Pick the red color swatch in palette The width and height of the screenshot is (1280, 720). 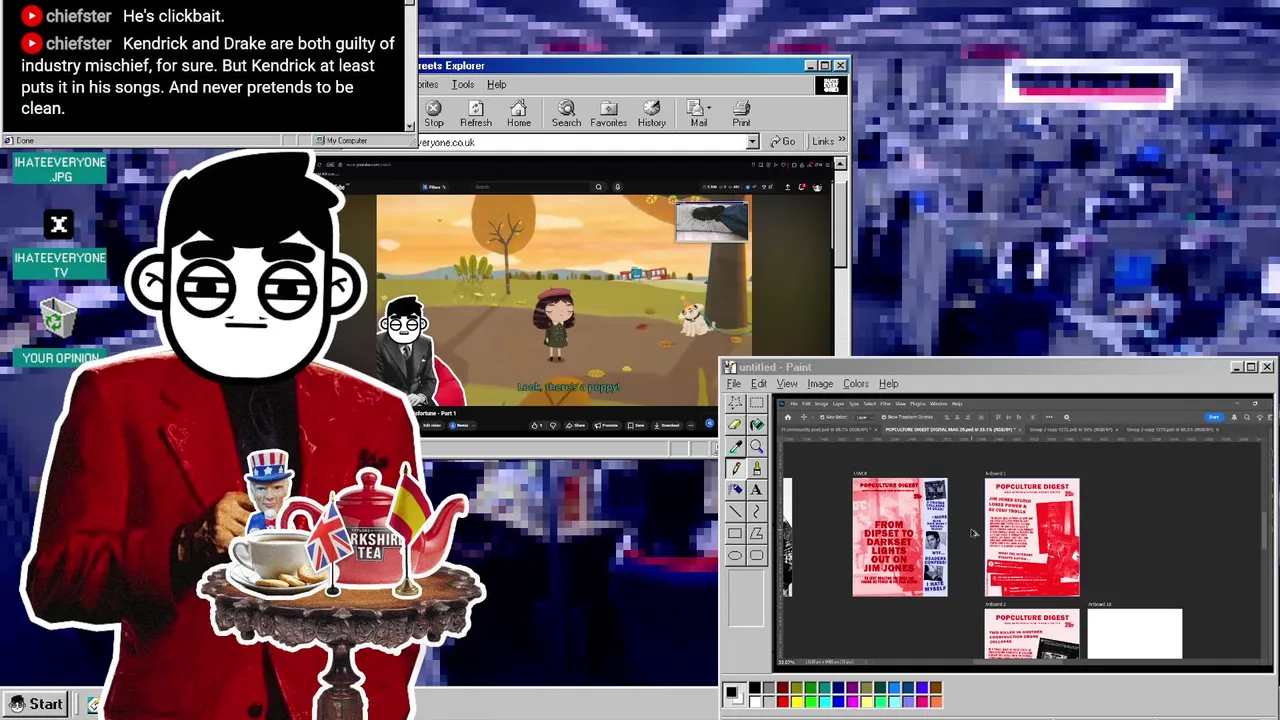click(783, 702)
